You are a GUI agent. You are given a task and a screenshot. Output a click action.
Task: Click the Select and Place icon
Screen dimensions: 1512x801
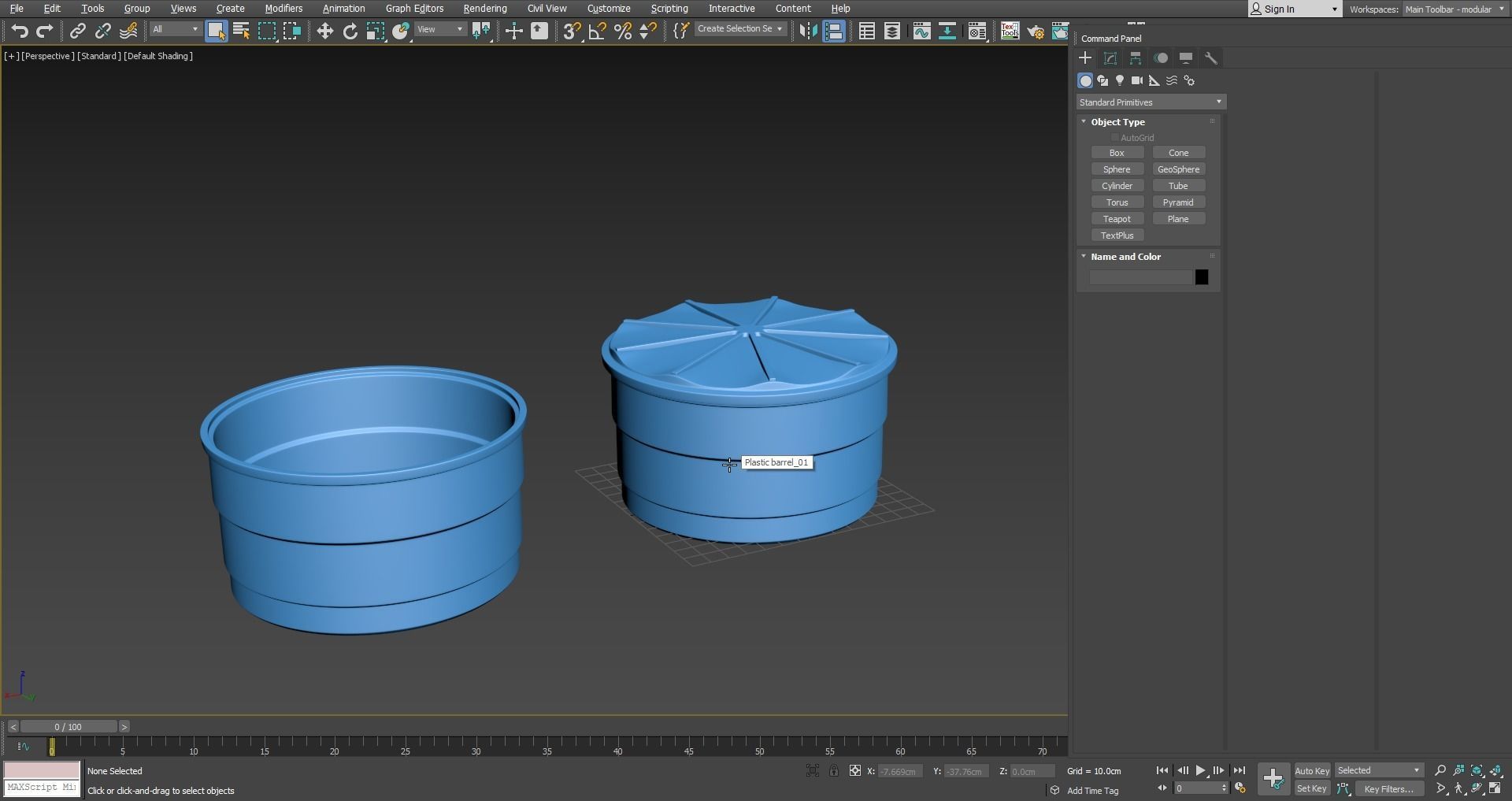coord(401,31)
